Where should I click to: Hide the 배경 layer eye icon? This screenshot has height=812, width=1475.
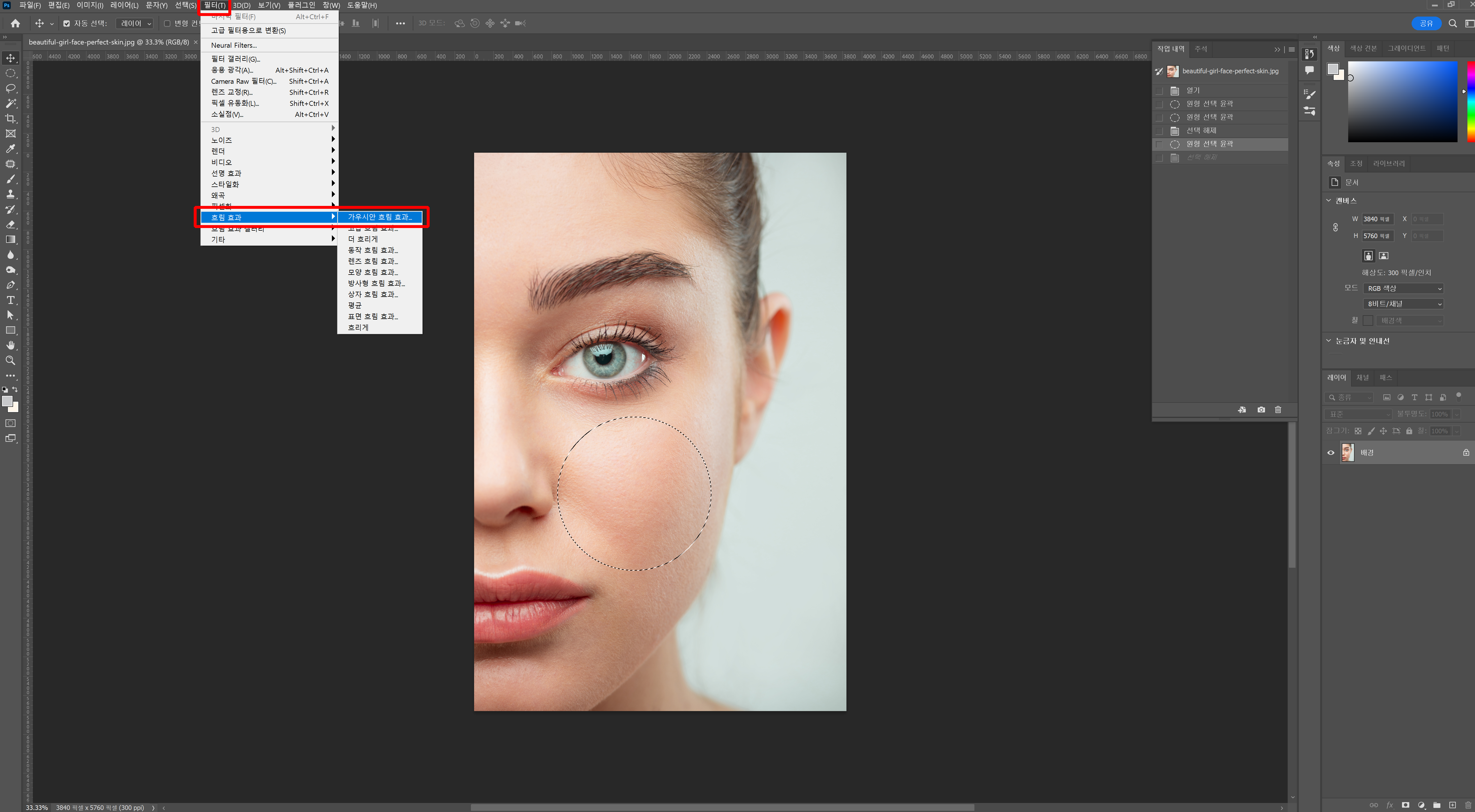(1331, 452)
